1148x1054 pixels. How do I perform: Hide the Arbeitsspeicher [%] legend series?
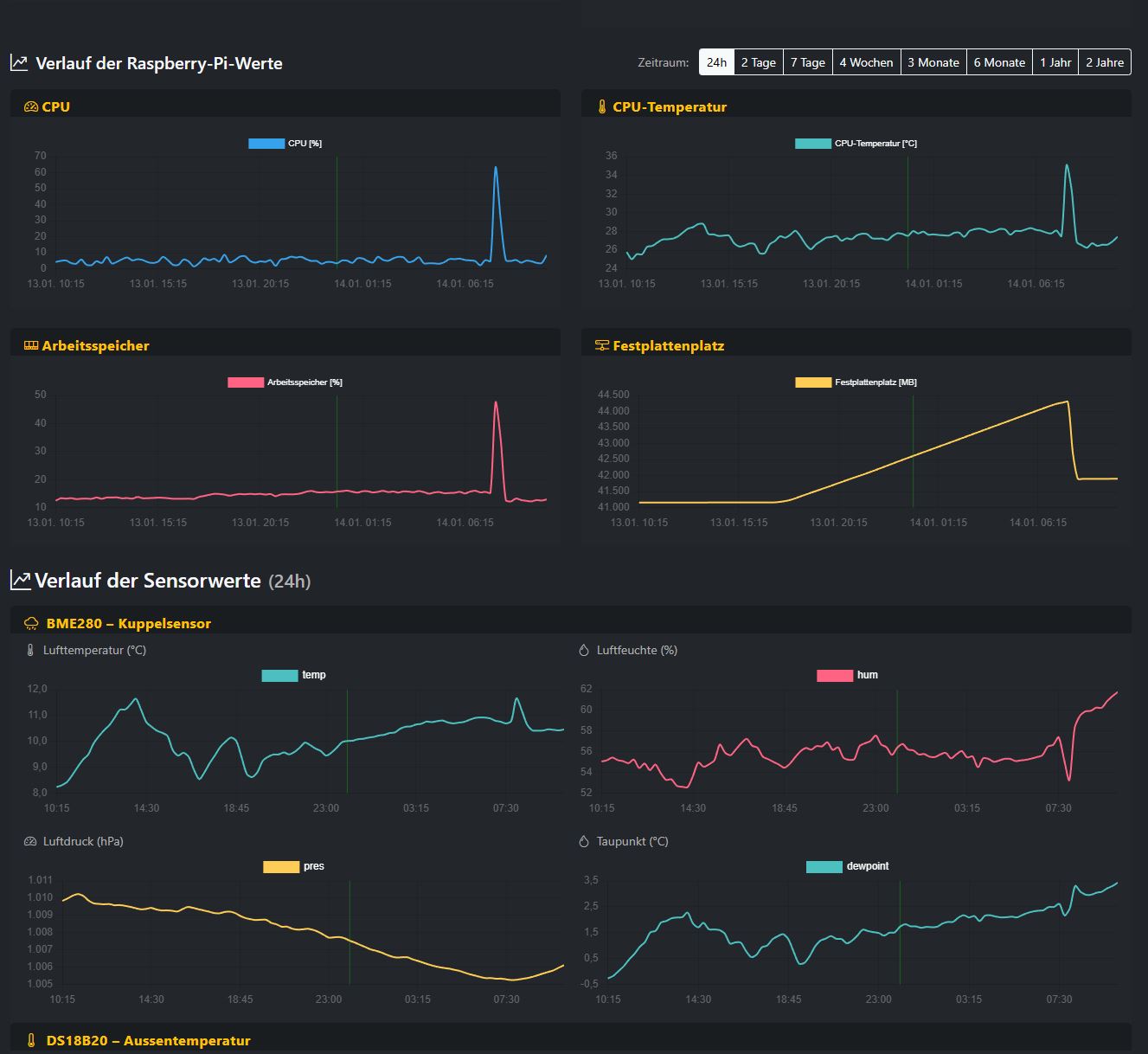pyautogui.click(x=285, y=382)
